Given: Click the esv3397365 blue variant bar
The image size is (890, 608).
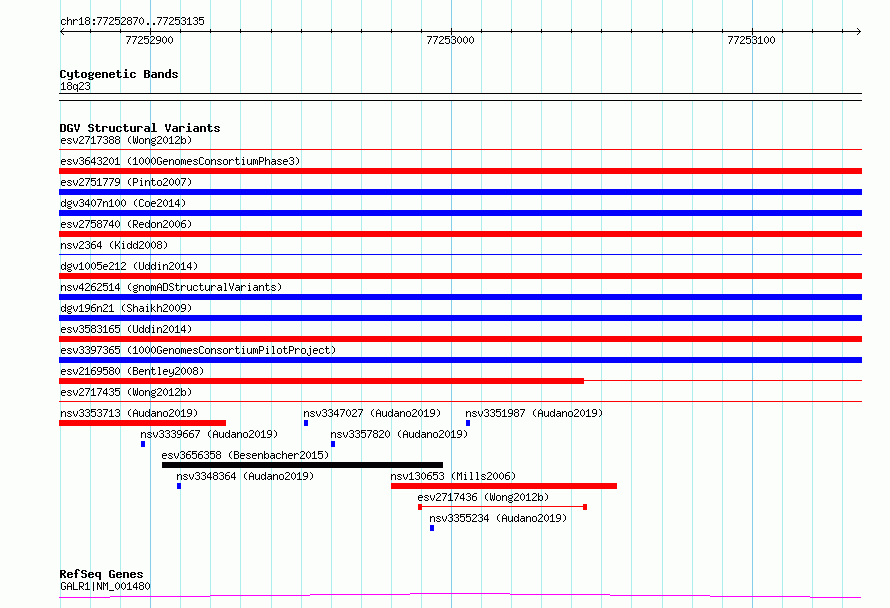Looking at the screenshot, I should click(460, 360).
